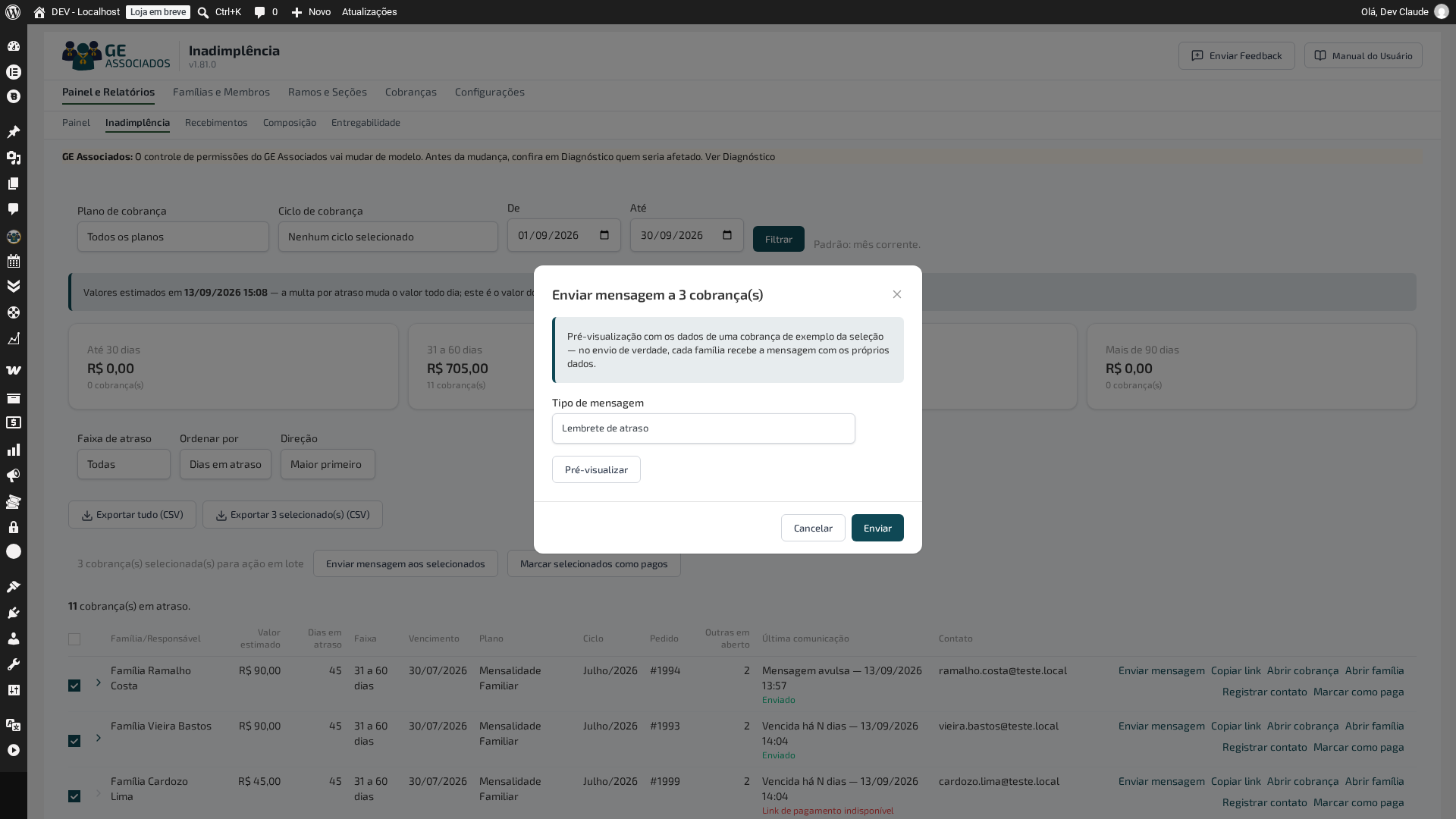
Task: Open the Recebimentos sub-tab
Action: tap(216, 122)
